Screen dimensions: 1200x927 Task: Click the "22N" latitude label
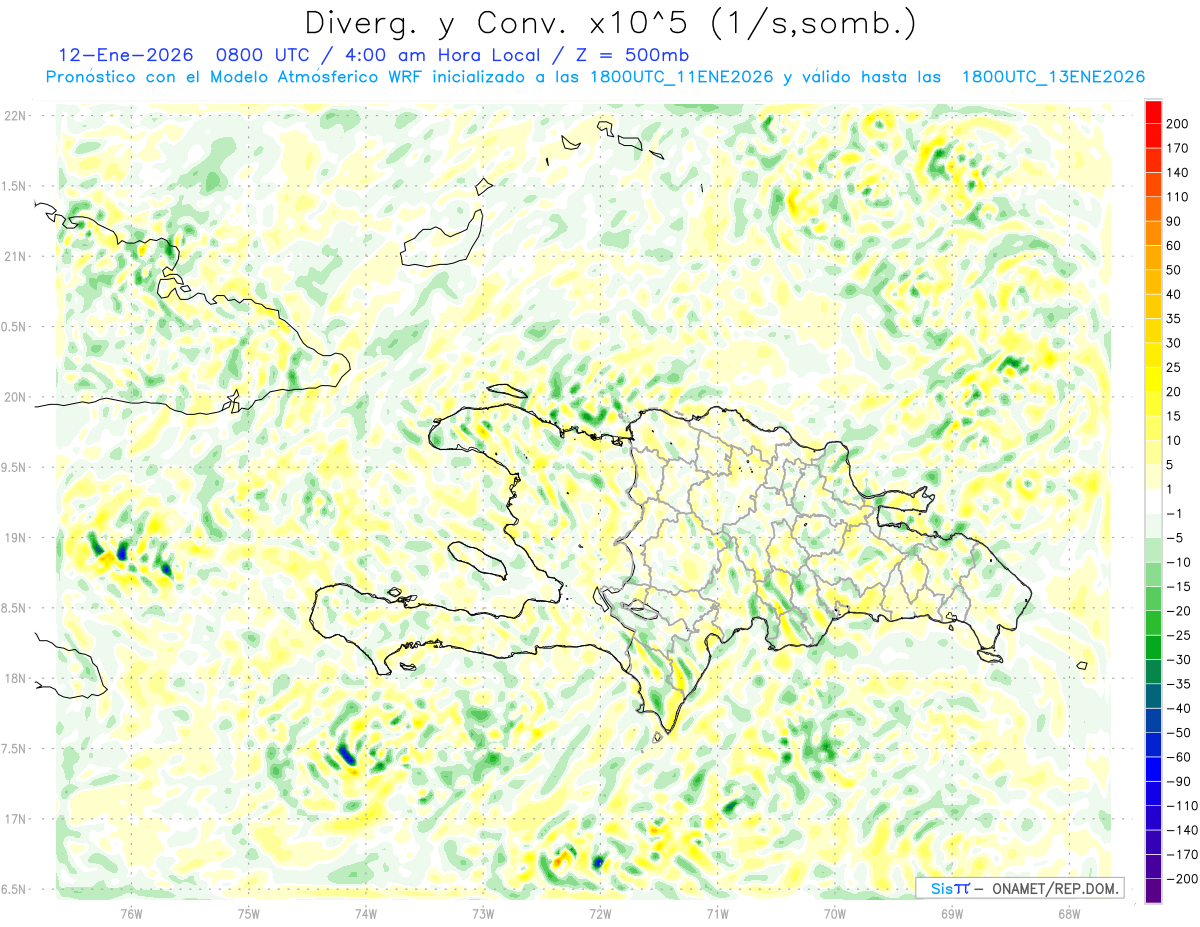15,116
